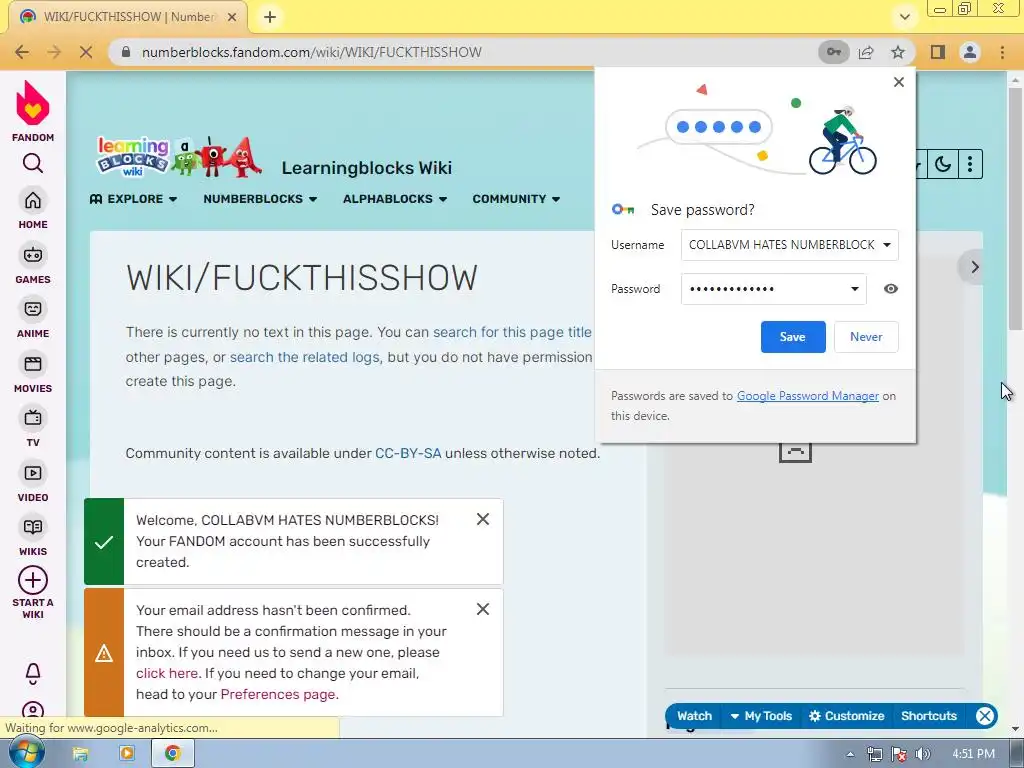Expand the Explore menu

pos(133,199)
